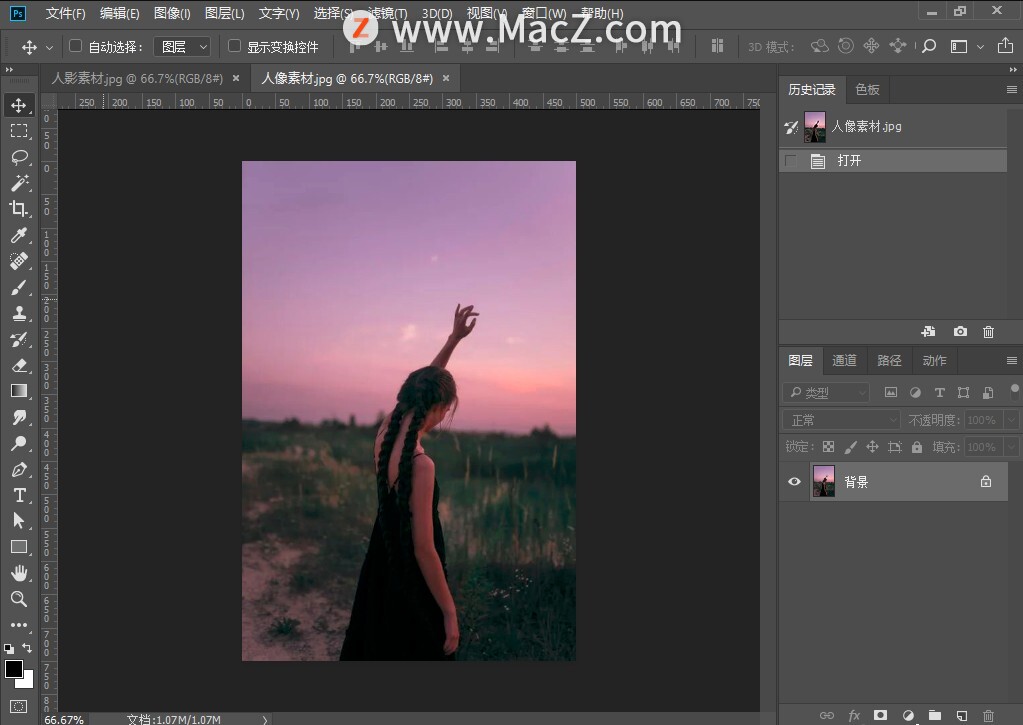Select the Rectangular Marquee tool
Screen dimensions: 1023x725
pyautogui.click(x=19, y=131)
